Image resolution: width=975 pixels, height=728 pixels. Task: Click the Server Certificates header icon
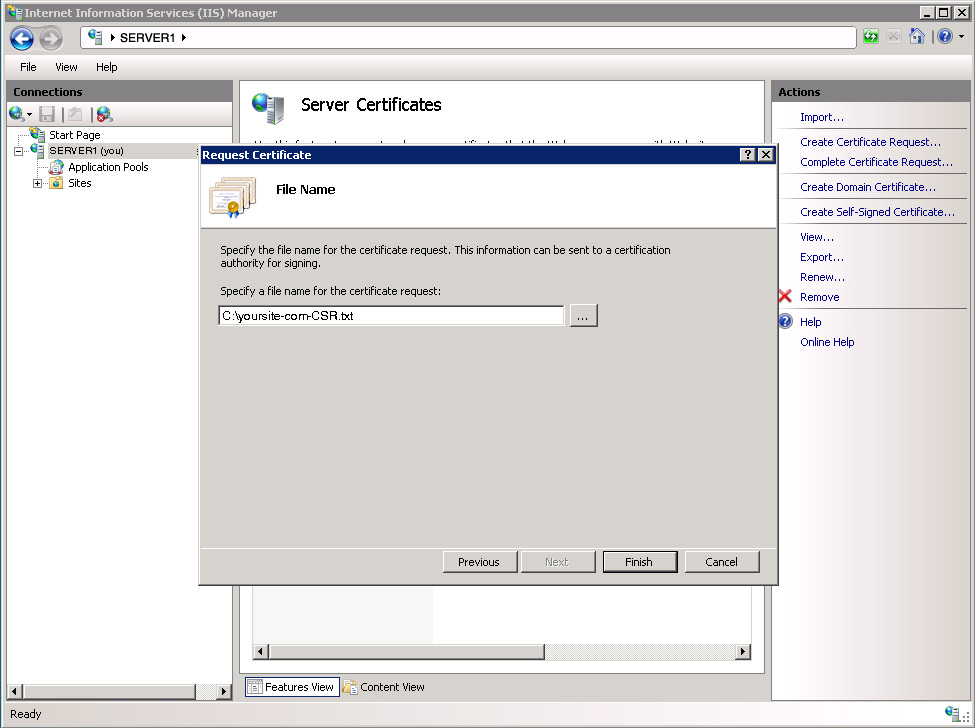point(269,108)
